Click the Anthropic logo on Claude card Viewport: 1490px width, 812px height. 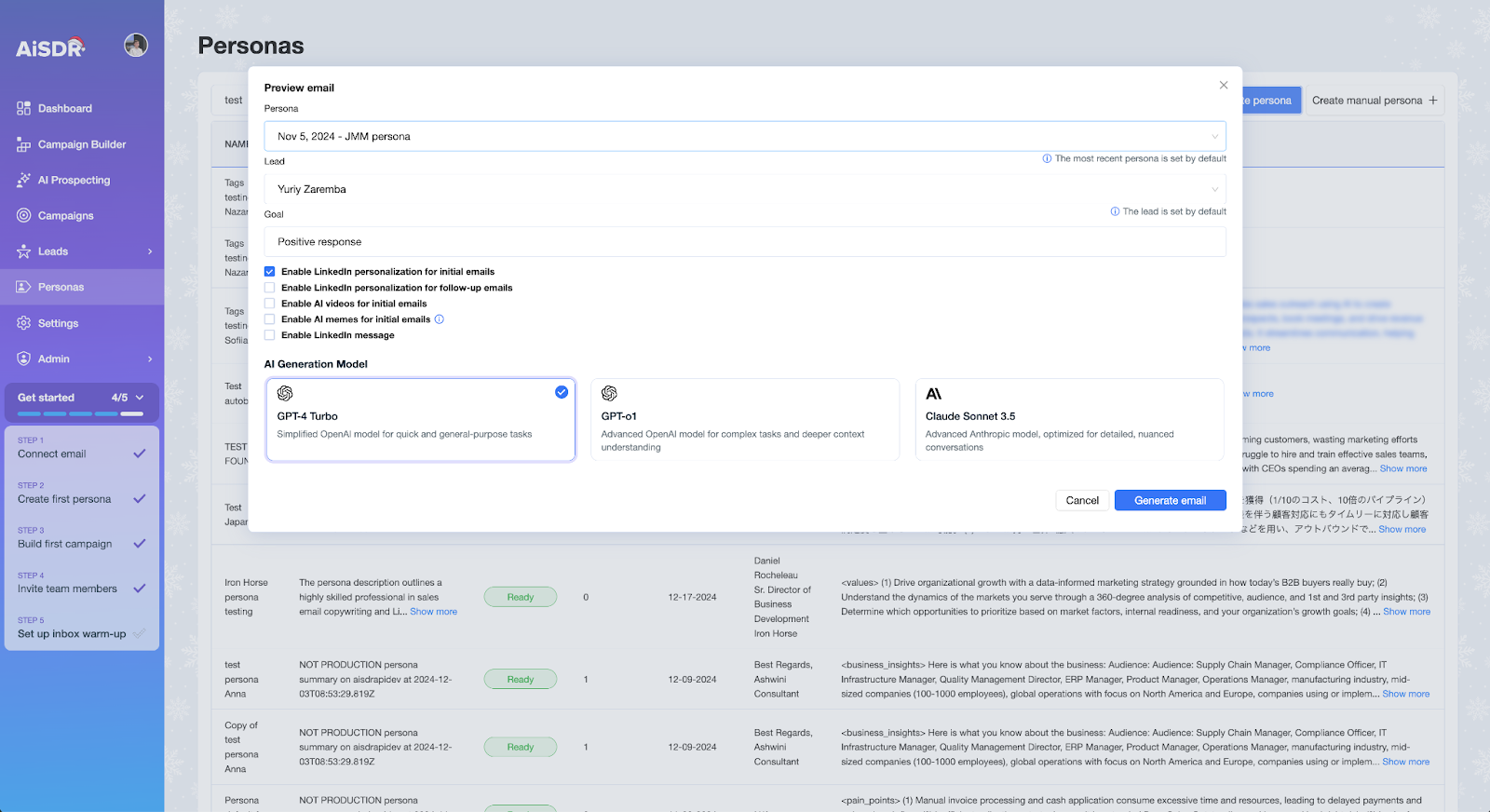[x=933, y=394]
